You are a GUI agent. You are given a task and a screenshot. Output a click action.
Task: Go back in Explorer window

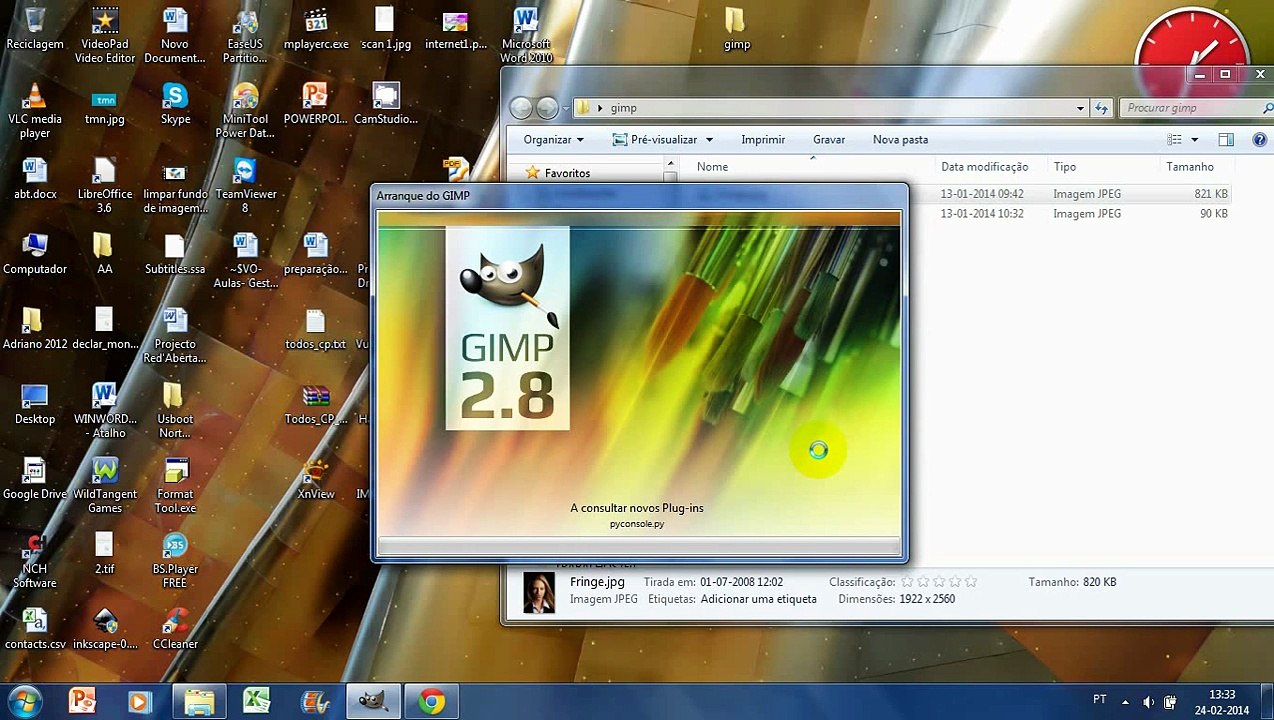click(x=520, y=108)
